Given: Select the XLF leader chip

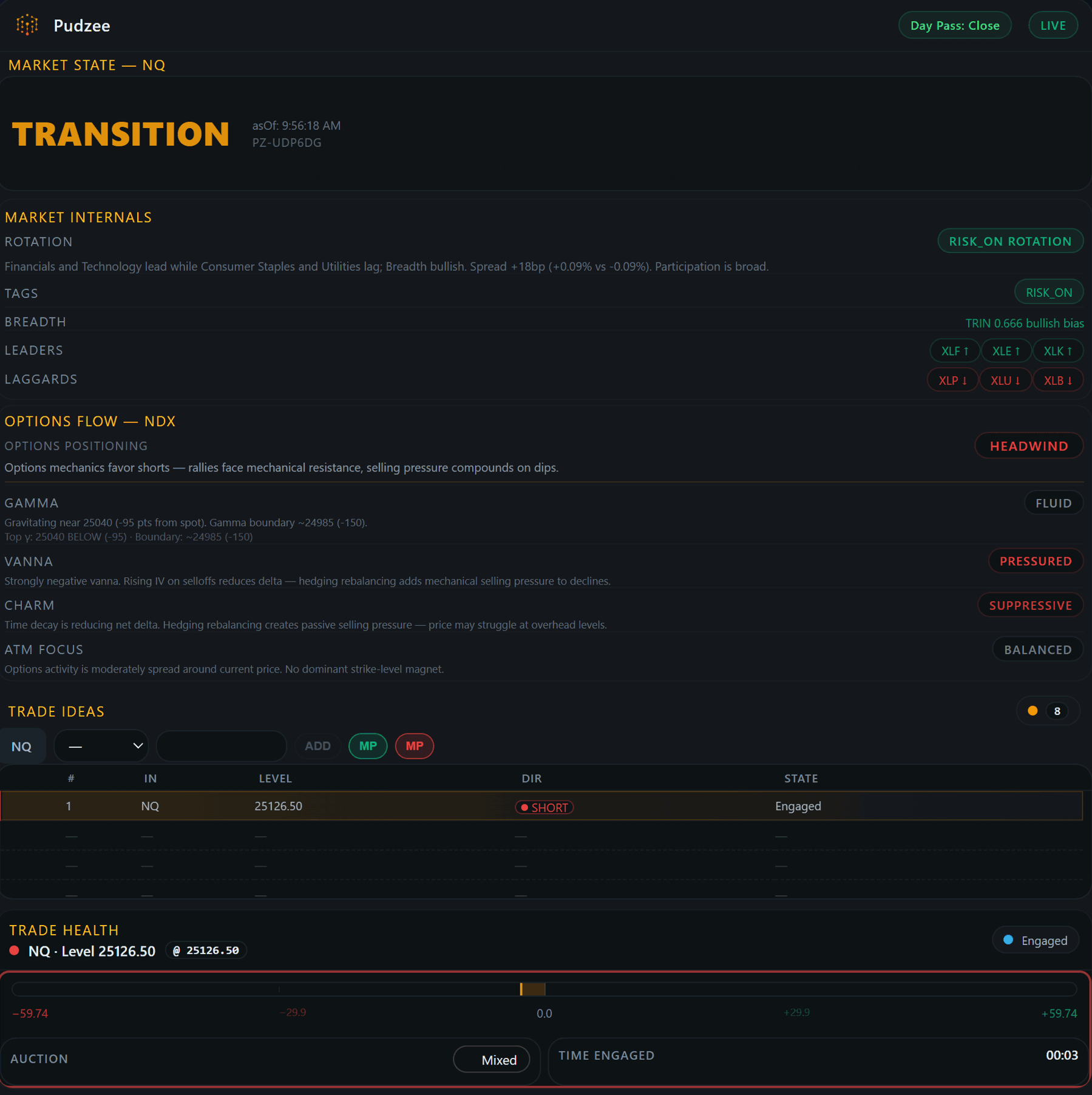Looking at the screenshot, I should coord(954,350).
